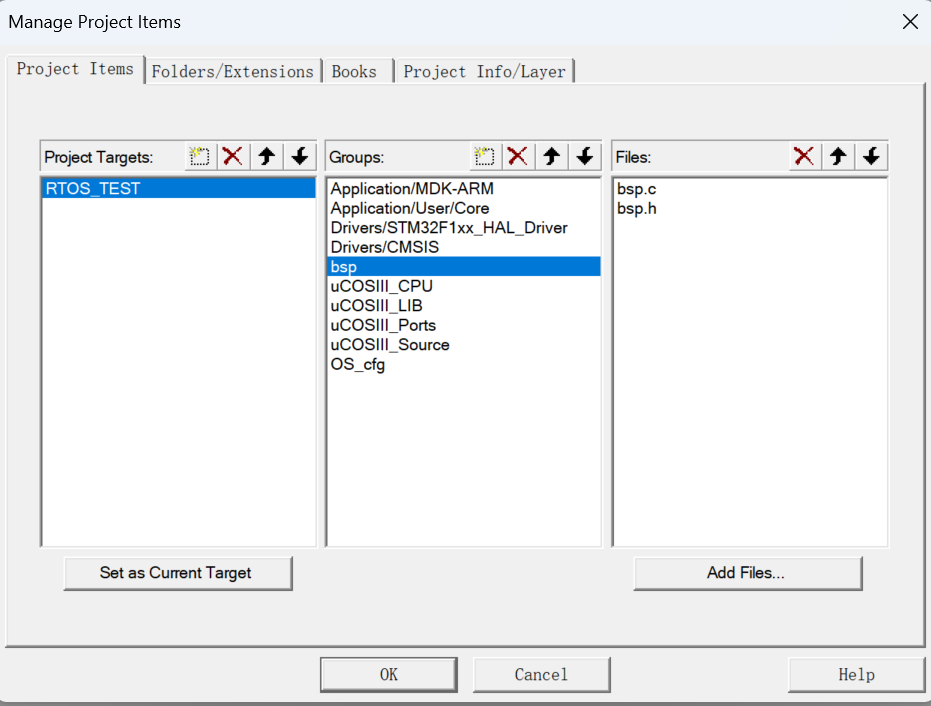Click the Add Files... button
Image resolution: width=931 pixels, height=706 pixels.
point(748,573)
